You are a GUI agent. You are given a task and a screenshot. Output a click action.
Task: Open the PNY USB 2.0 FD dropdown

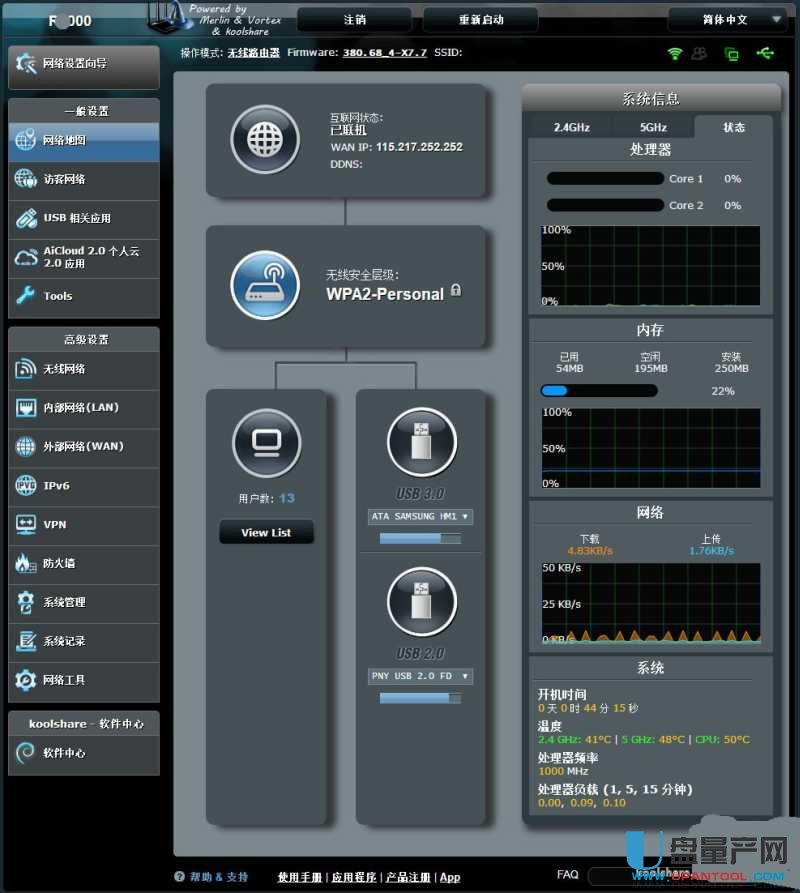[420, 677]
